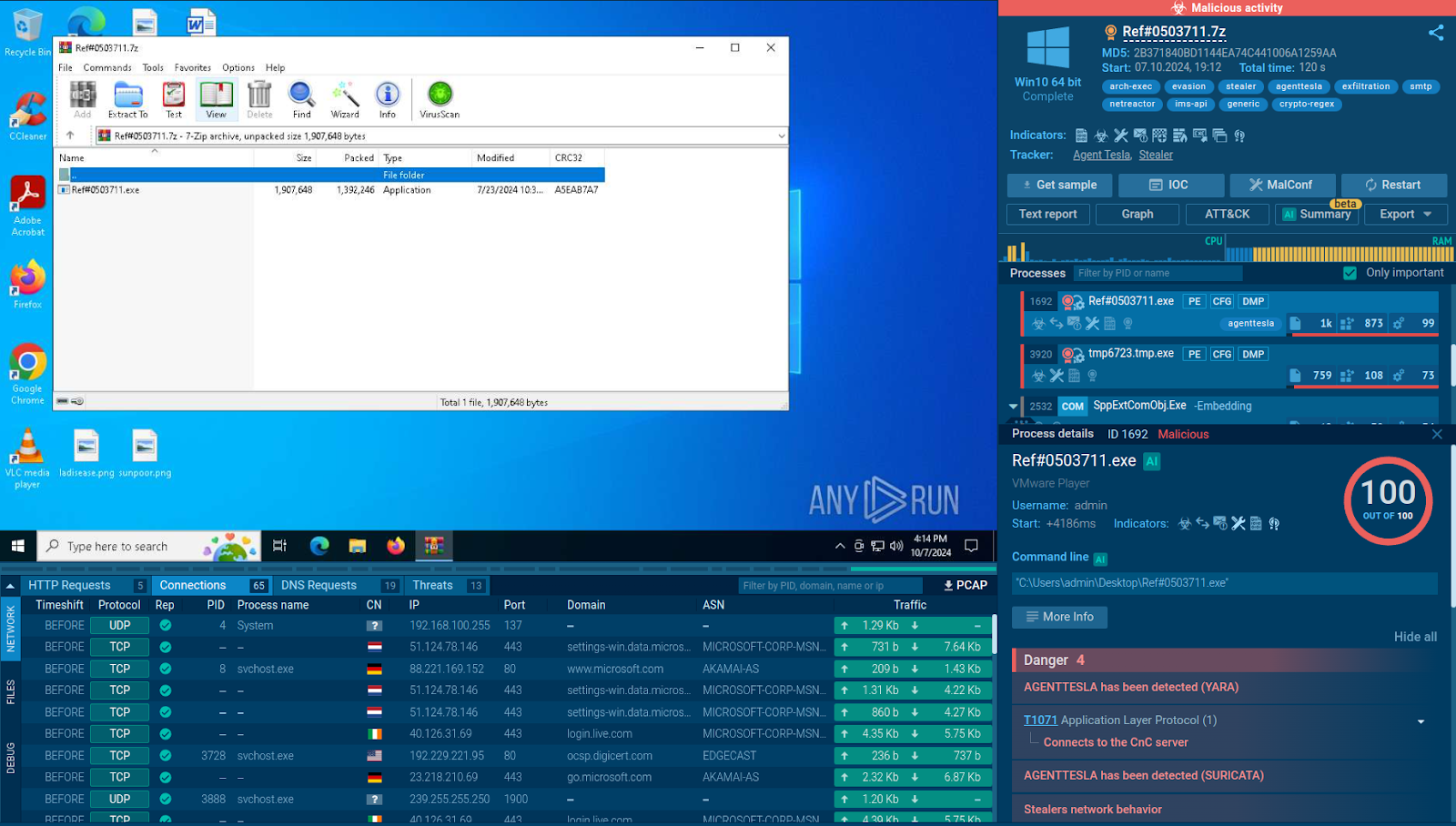Click the share icon beside the sample title
This screenshot has height=826, width=1456.
(x=1436, y=33)
